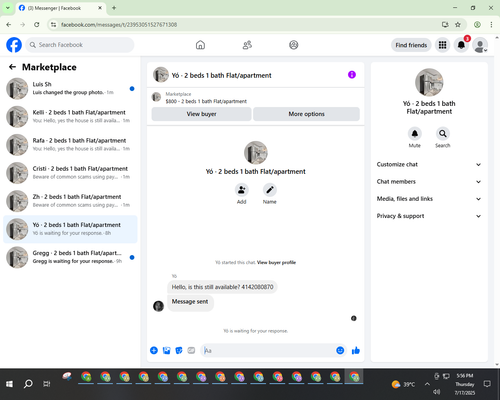Expand Privacy & support section
Viewport: 500px width, 400px height.
click(x=429, y=216)
